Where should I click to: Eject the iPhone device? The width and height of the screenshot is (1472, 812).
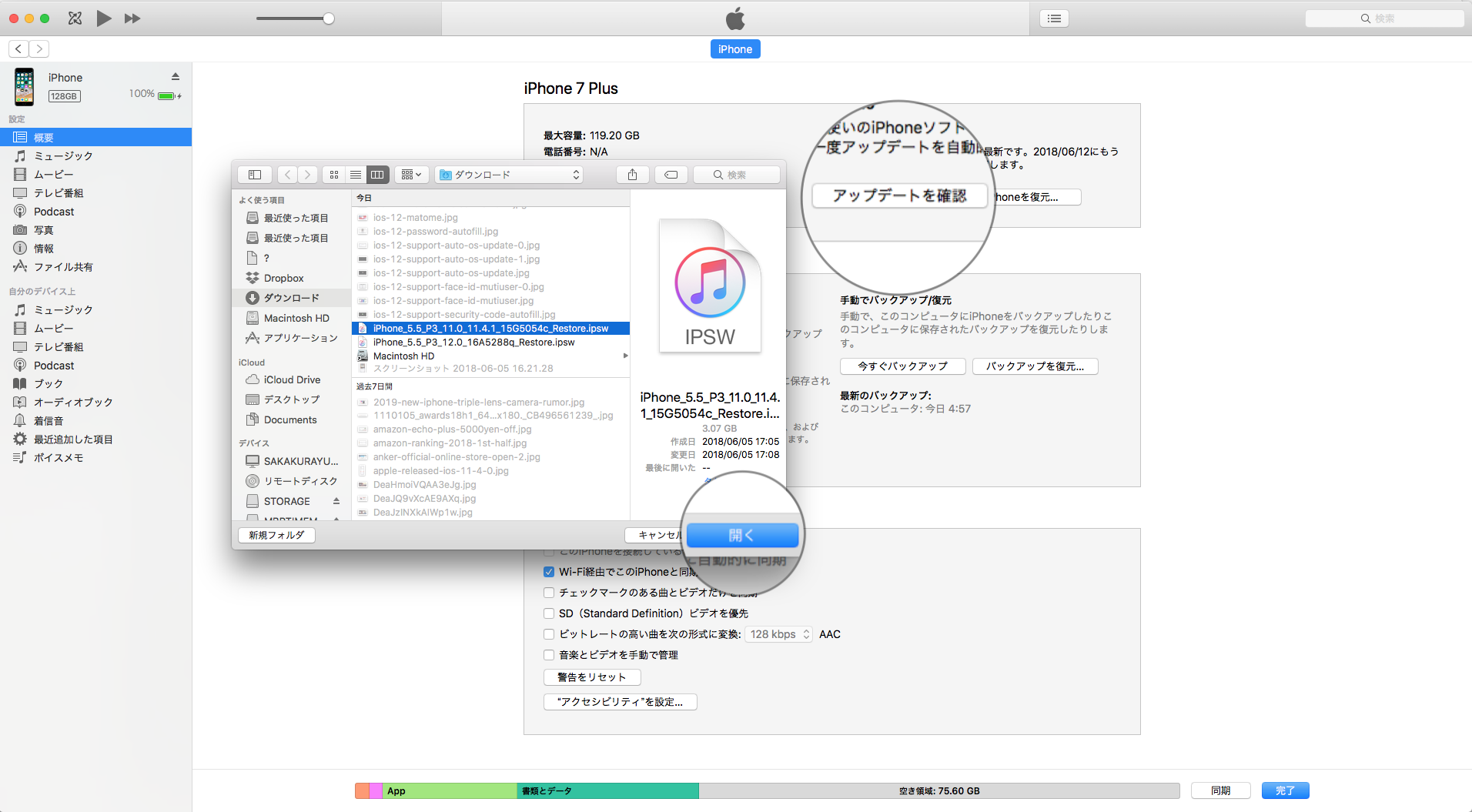pos(176,76)
